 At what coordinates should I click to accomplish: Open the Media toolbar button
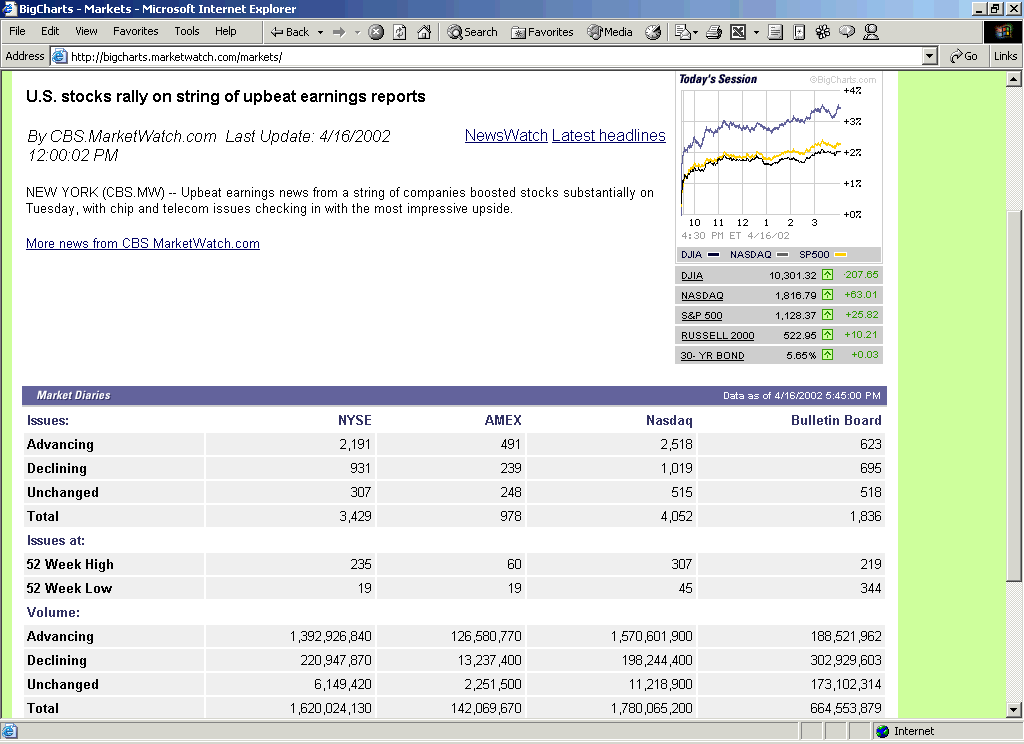tap(610, 32)
